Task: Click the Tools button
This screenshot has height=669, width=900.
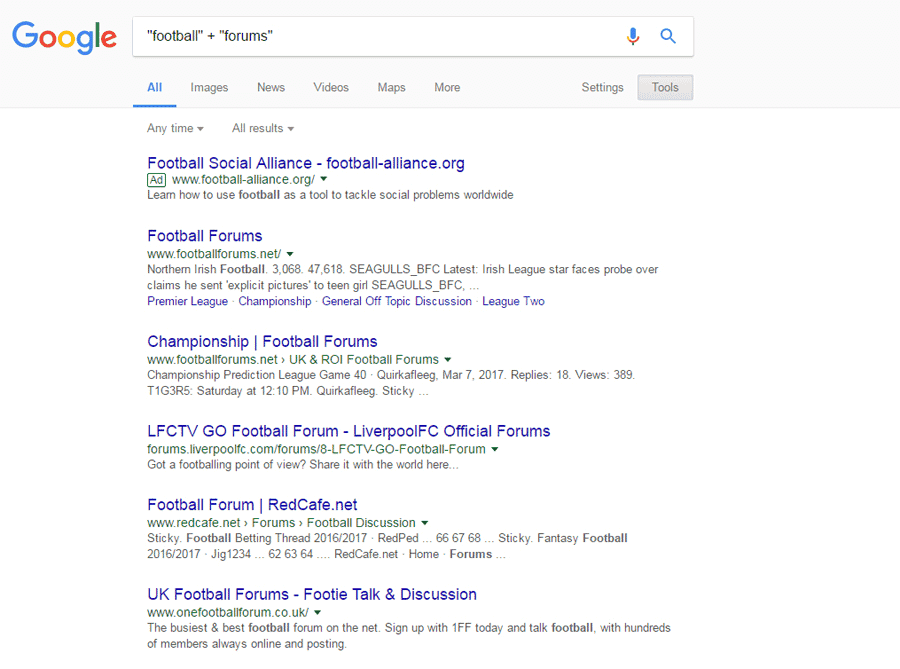Action: pos(665,88)
